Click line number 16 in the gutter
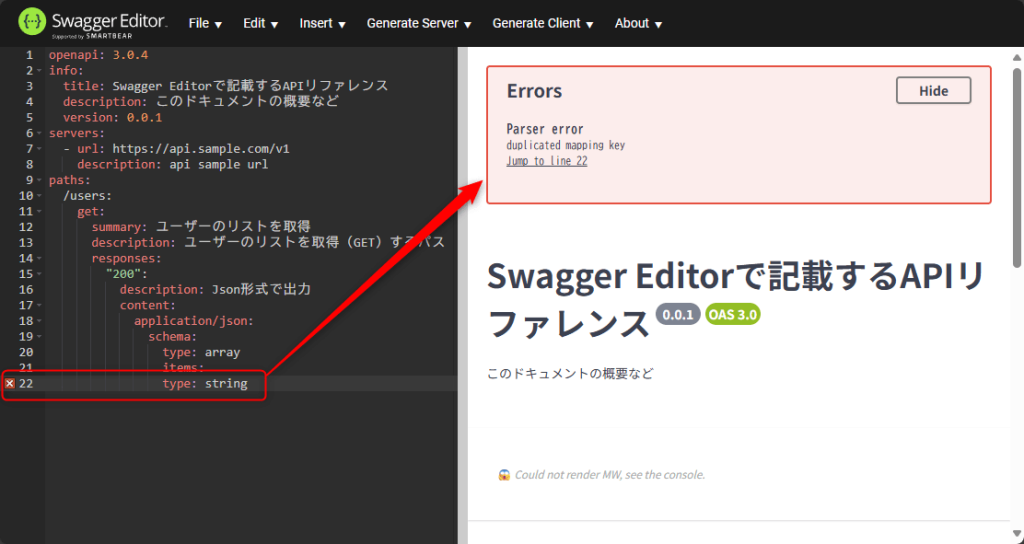This screenshot has width=1024, height=544. 25,289
